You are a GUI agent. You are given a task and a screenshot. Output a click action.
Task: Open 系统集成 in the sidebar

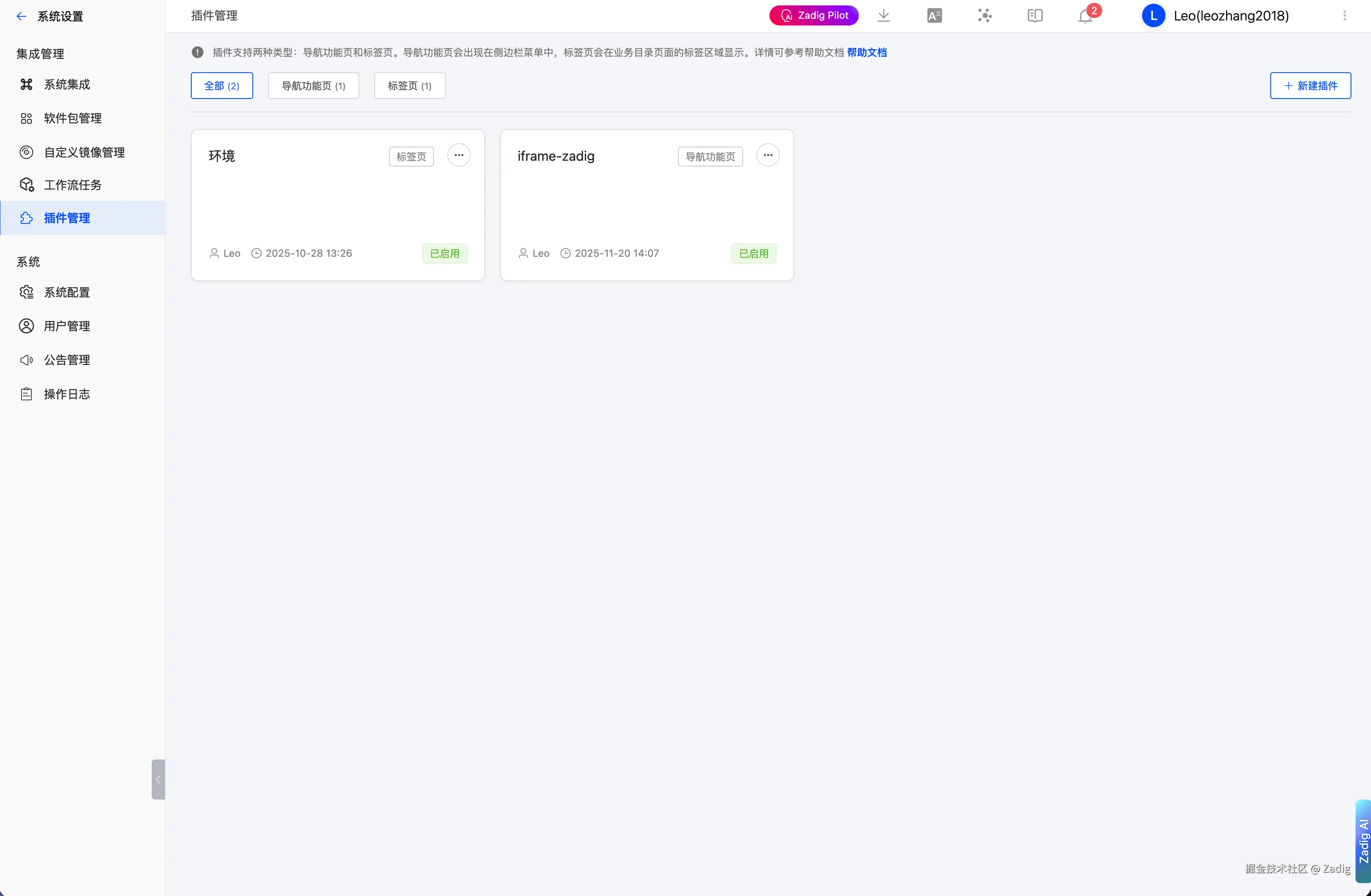(67, 85)
